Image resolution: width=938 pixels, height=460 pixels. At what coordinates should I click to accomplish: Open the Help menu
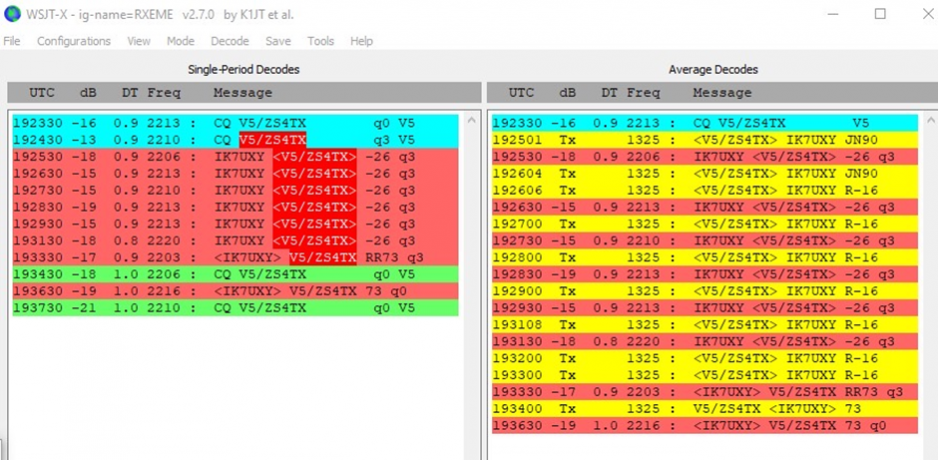pyautogui.click(x=362, y=41)
